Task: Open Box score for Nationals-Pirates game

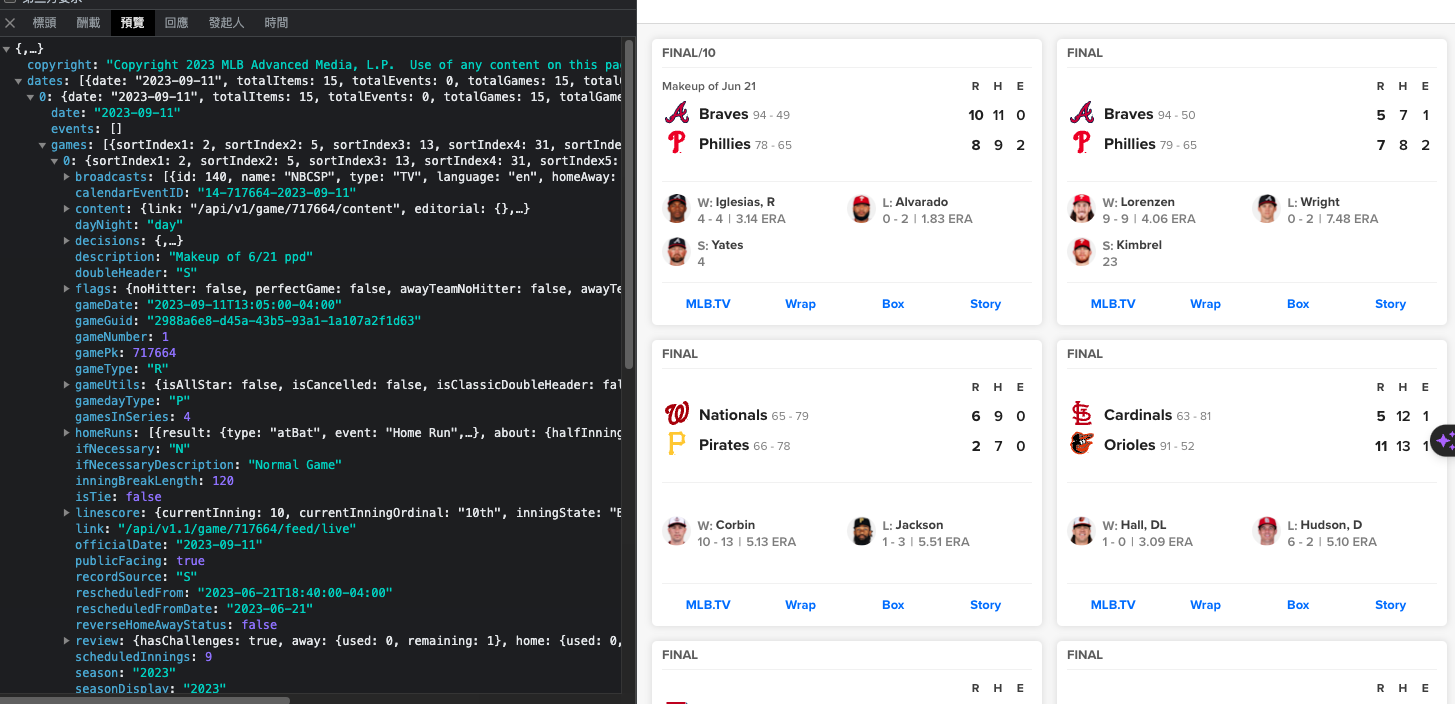Action: click(893, 605)
